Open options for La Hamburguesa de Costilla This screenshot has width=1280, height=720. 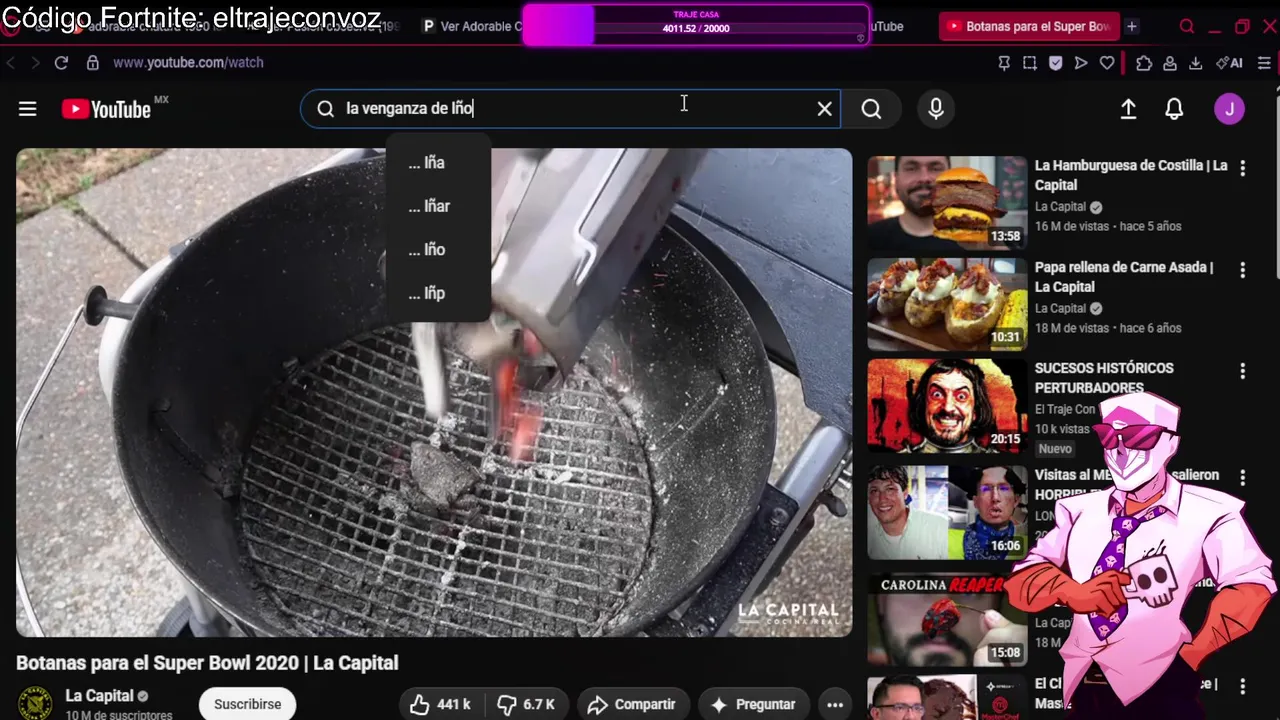point(1243,168)
